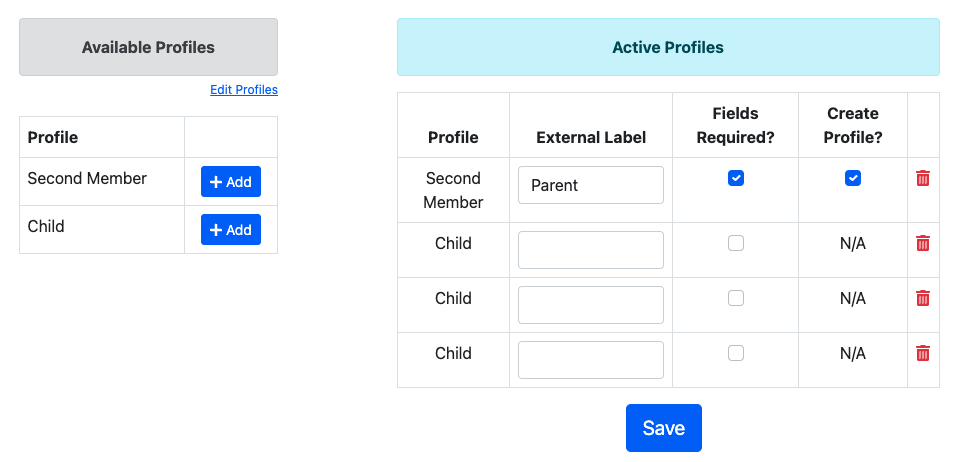This screenshot has height=462, width=976.
Task: Check Fields Required for second Child row
Action: (x=736, y=298)
